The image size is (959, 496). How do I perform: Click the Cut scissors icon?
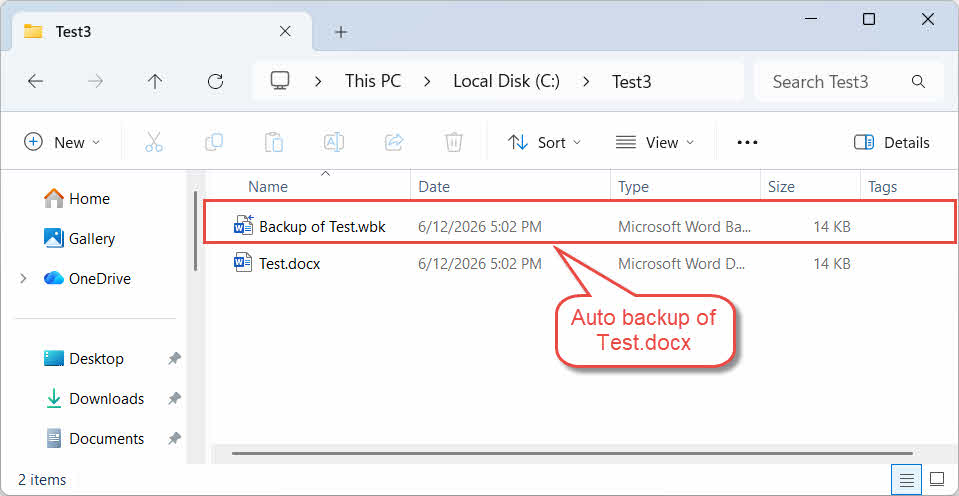(154, 143)
